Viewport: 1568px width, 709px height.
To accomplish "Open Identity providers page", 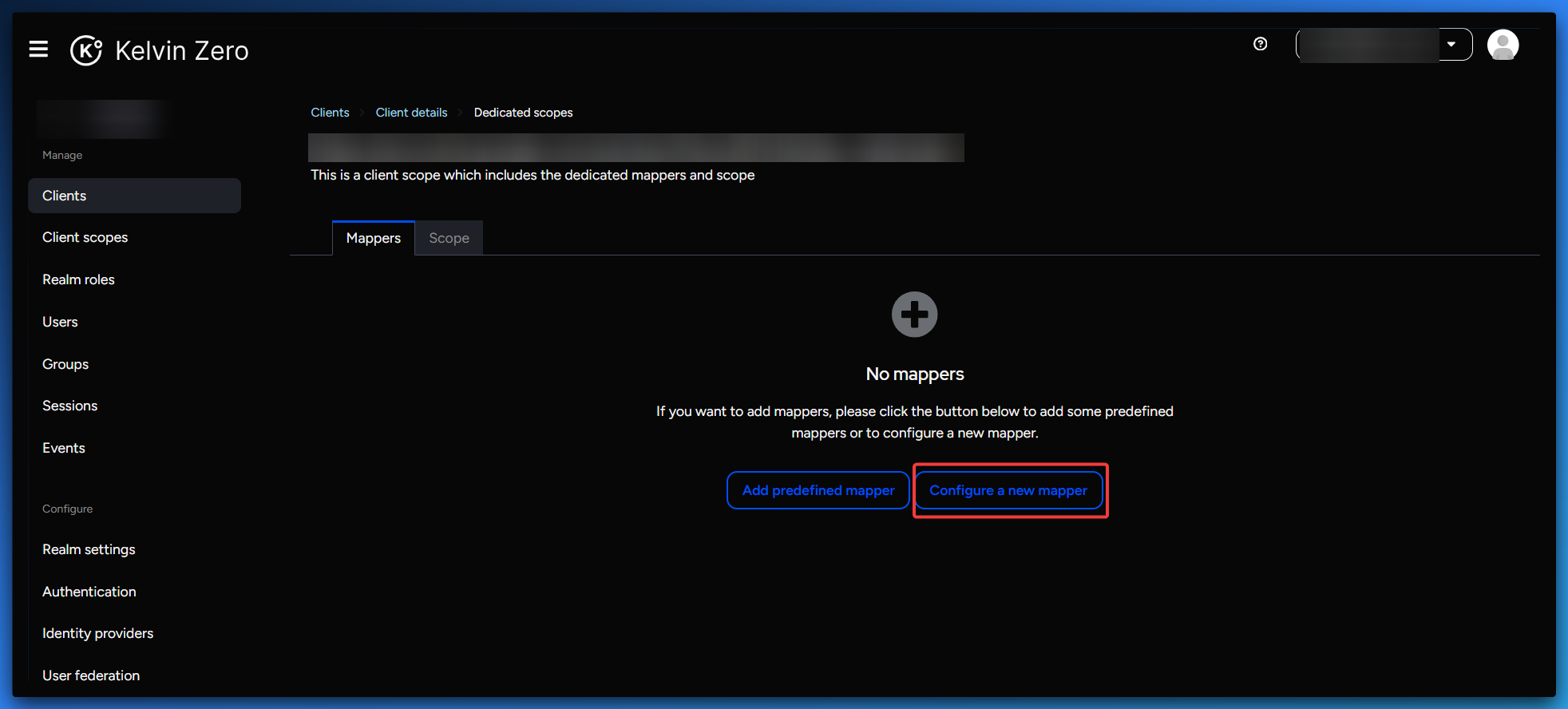I will (x=97, y=633).
